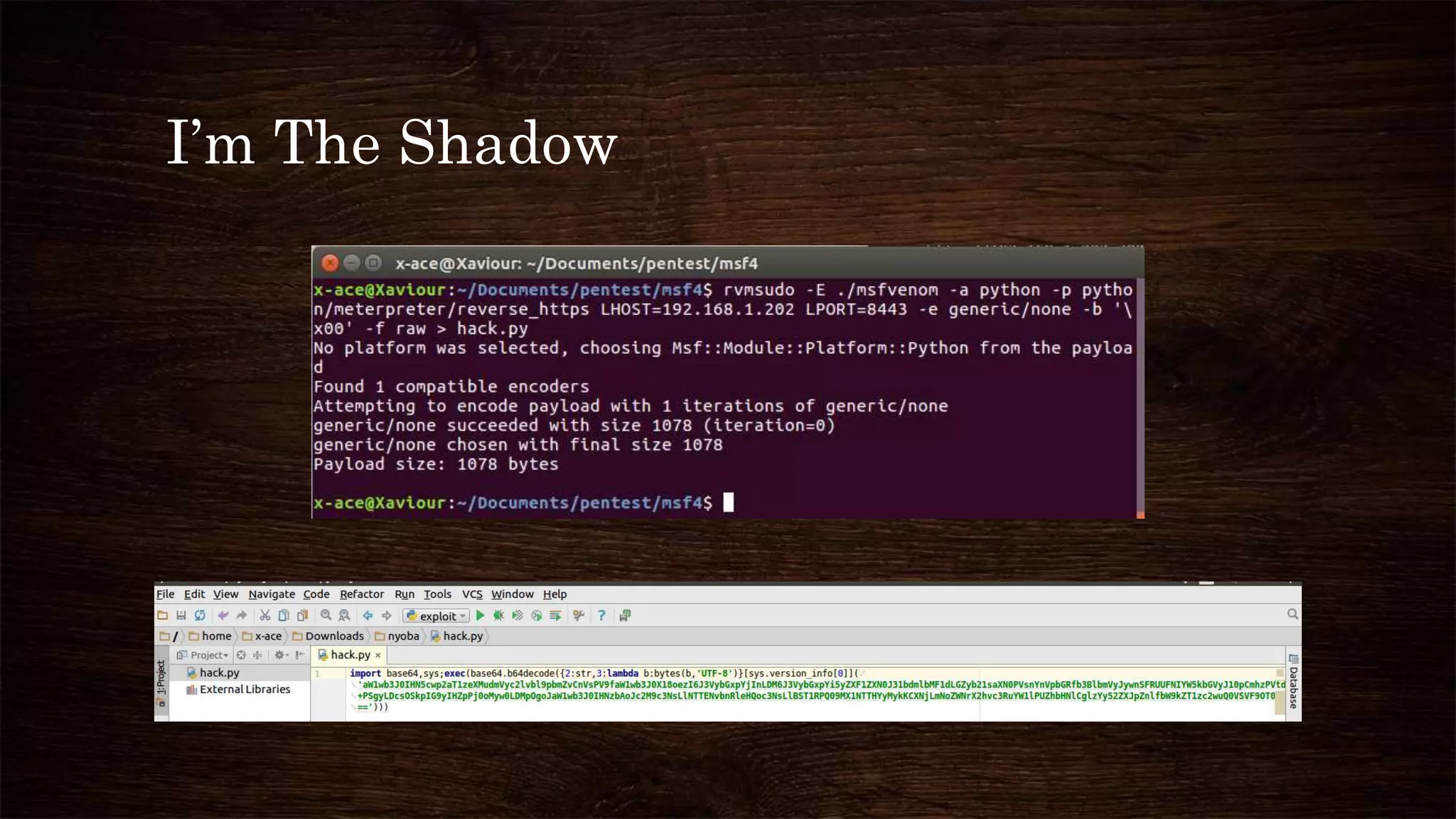Screen dimensions: 1456x819
Task: Maximize the terminal window
Action: [373, 263]
